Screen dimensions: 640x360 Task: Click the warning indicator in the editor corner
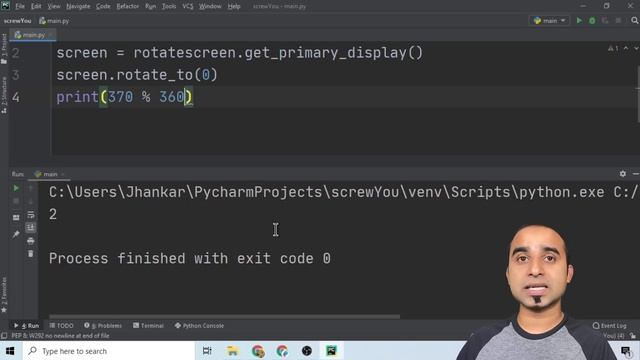coord(613,48)
